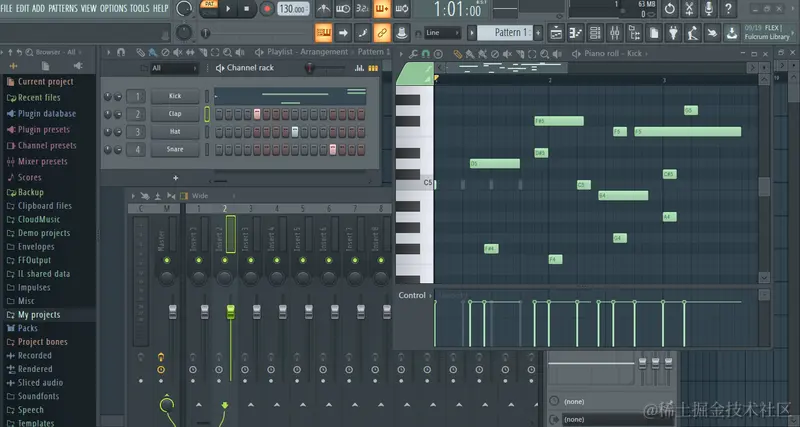800x427 pixels.
Task: Open the Piano roll view toolbar icon
Action: pos(576,33)
